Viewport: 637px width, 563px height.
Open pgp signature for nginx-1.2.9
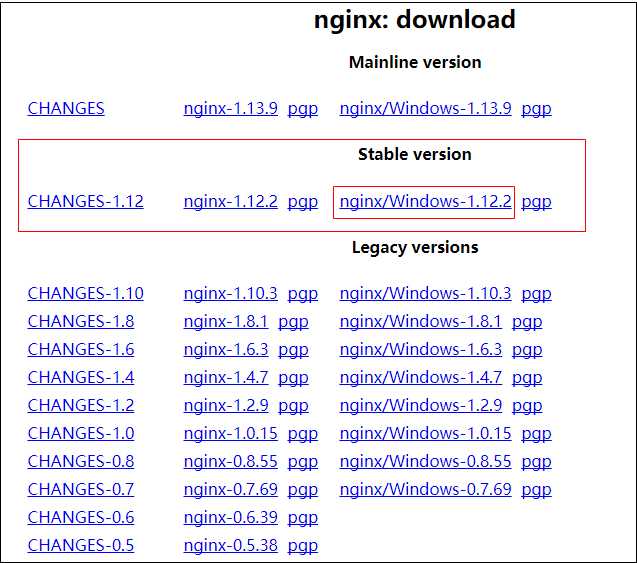293,406
